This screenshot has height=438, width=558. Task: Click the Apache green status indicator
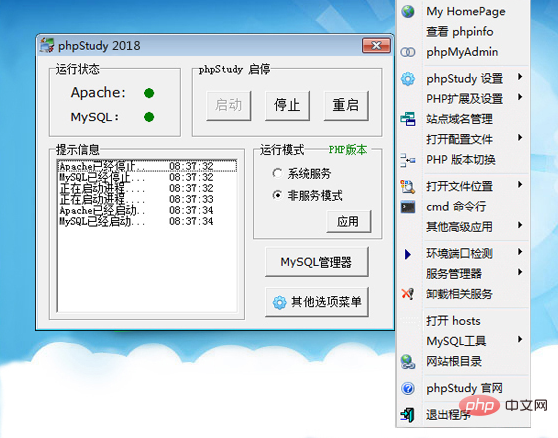149,93
